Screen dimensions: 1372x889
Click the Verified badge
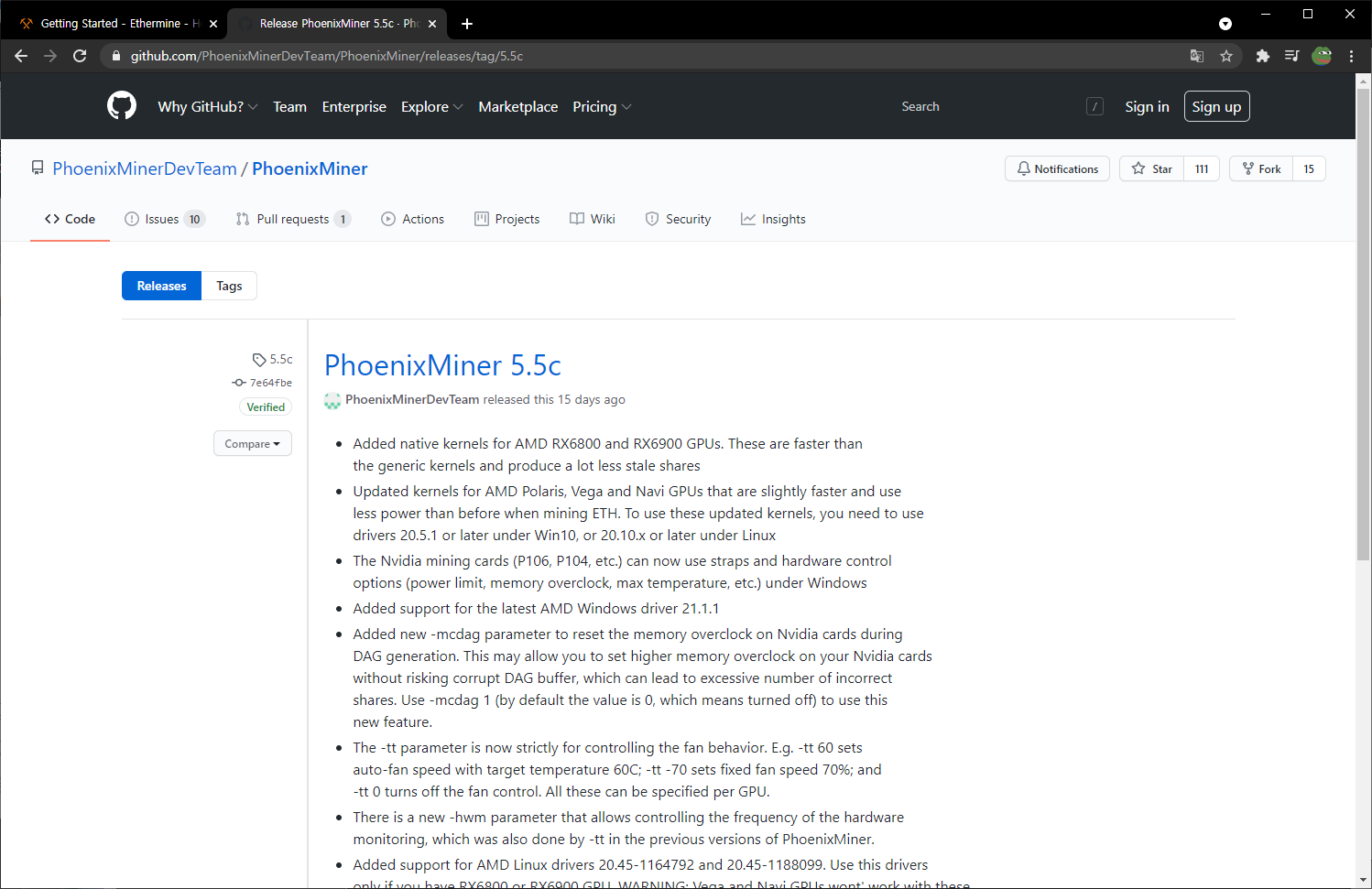point(266,407)
